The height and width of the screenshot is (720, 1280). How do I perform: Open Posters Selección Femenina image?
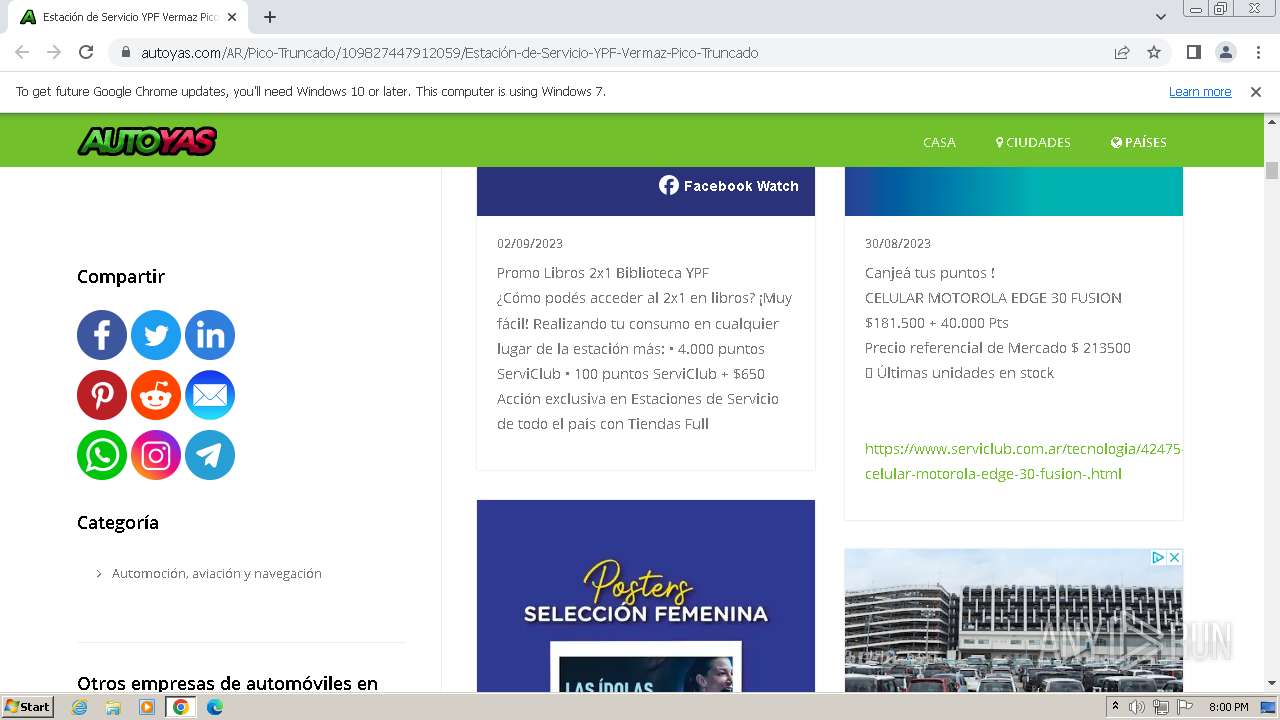coord(646,596)
